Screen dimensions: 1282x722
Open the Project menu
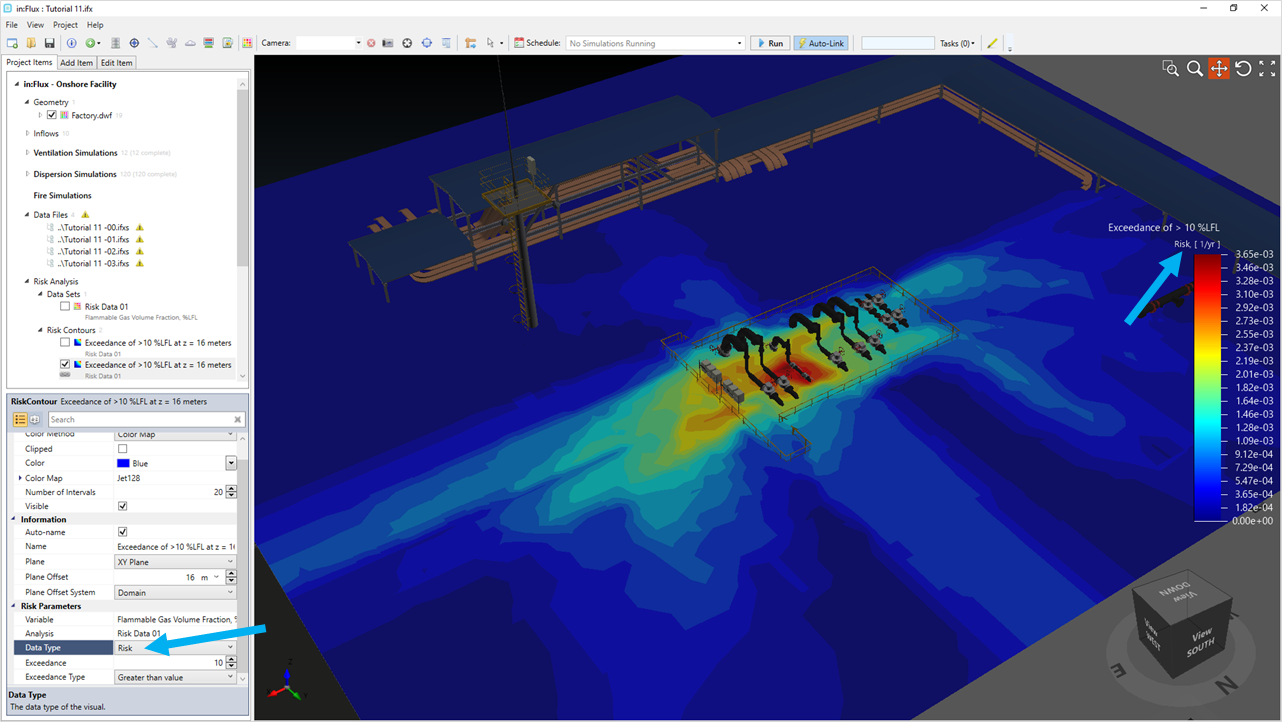tap(65, 25)
